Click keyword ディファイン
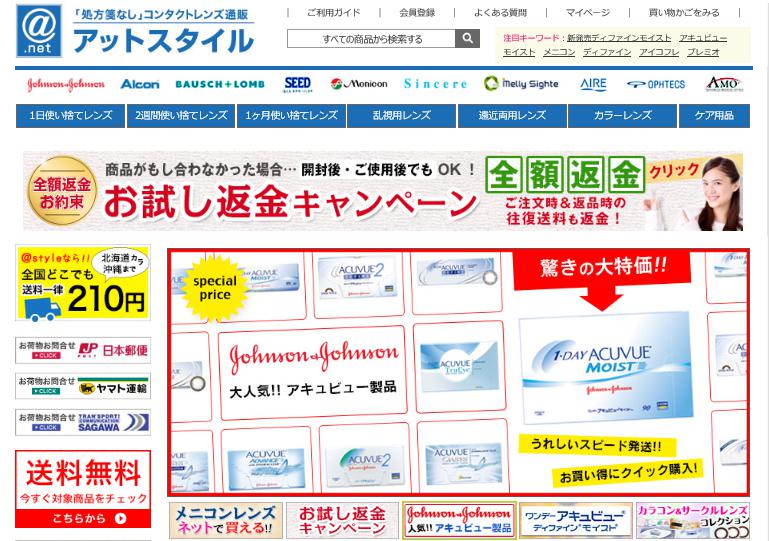 607,52
